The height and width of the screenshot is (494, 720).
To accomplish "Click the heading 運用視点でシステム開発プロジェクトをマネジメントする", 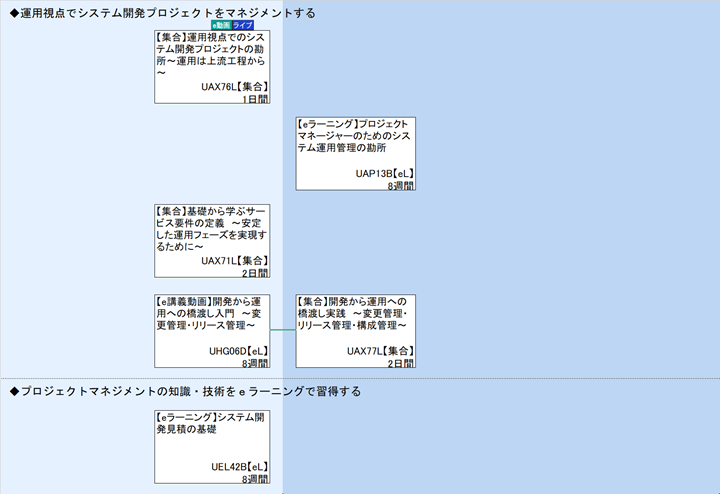I will [163, 13].
